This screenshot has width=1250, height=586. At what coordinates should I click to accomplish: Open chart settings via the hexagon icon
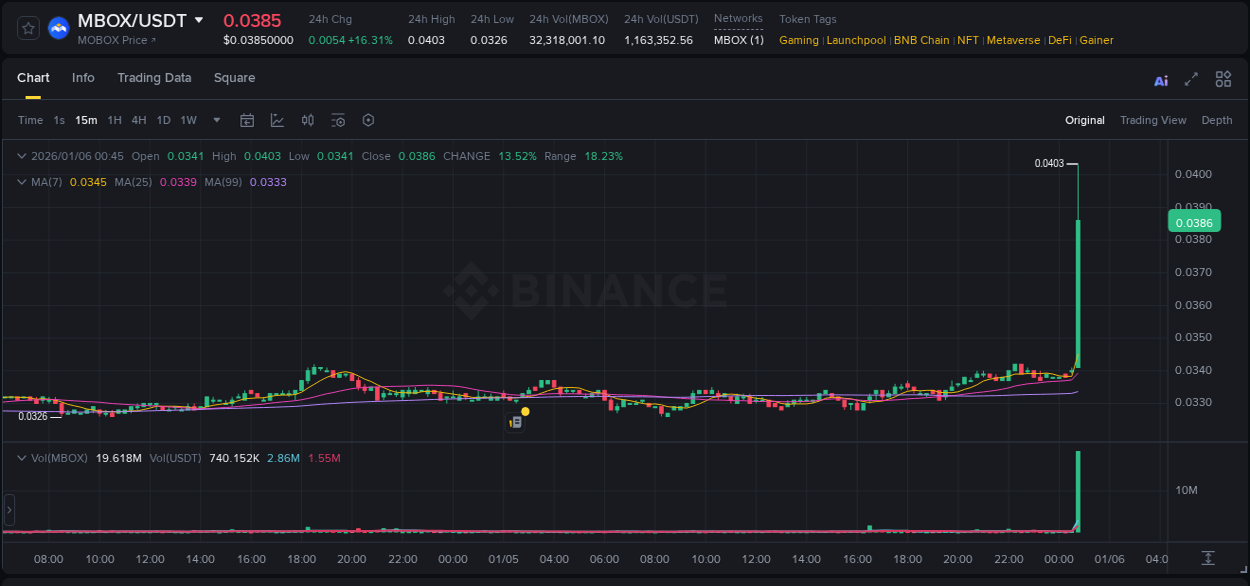point(368,120)
